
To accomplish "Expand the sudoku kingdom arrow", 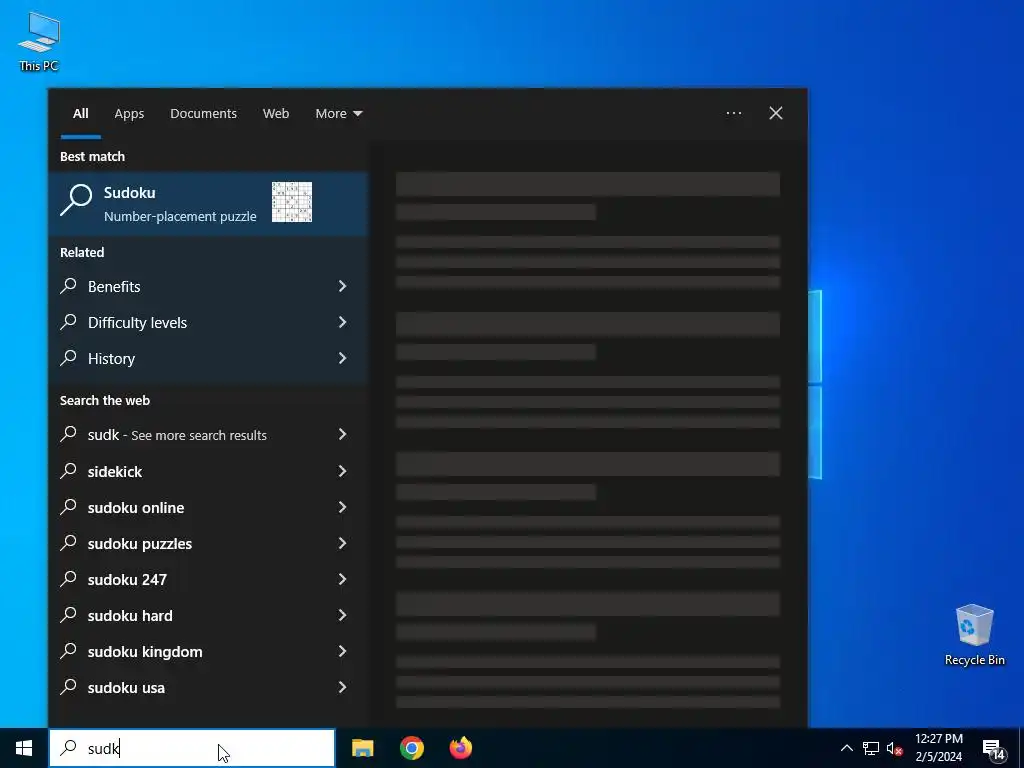I will point(342,651).
